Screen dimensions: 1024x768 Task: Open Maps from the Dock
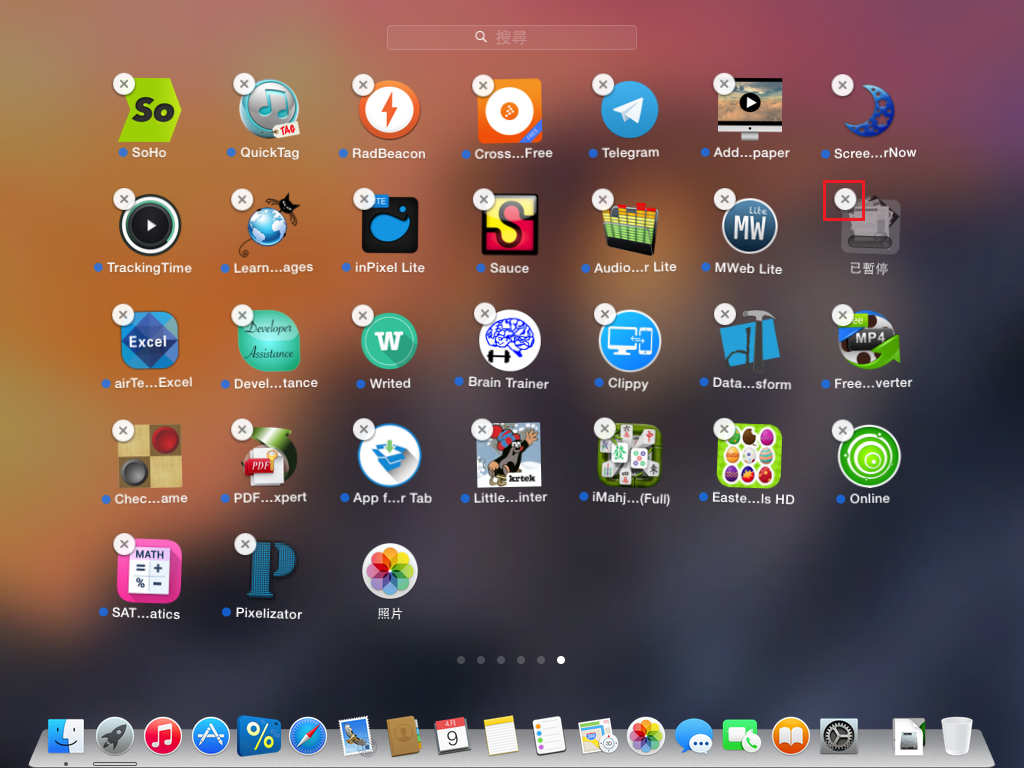click(x=597, y=736)
